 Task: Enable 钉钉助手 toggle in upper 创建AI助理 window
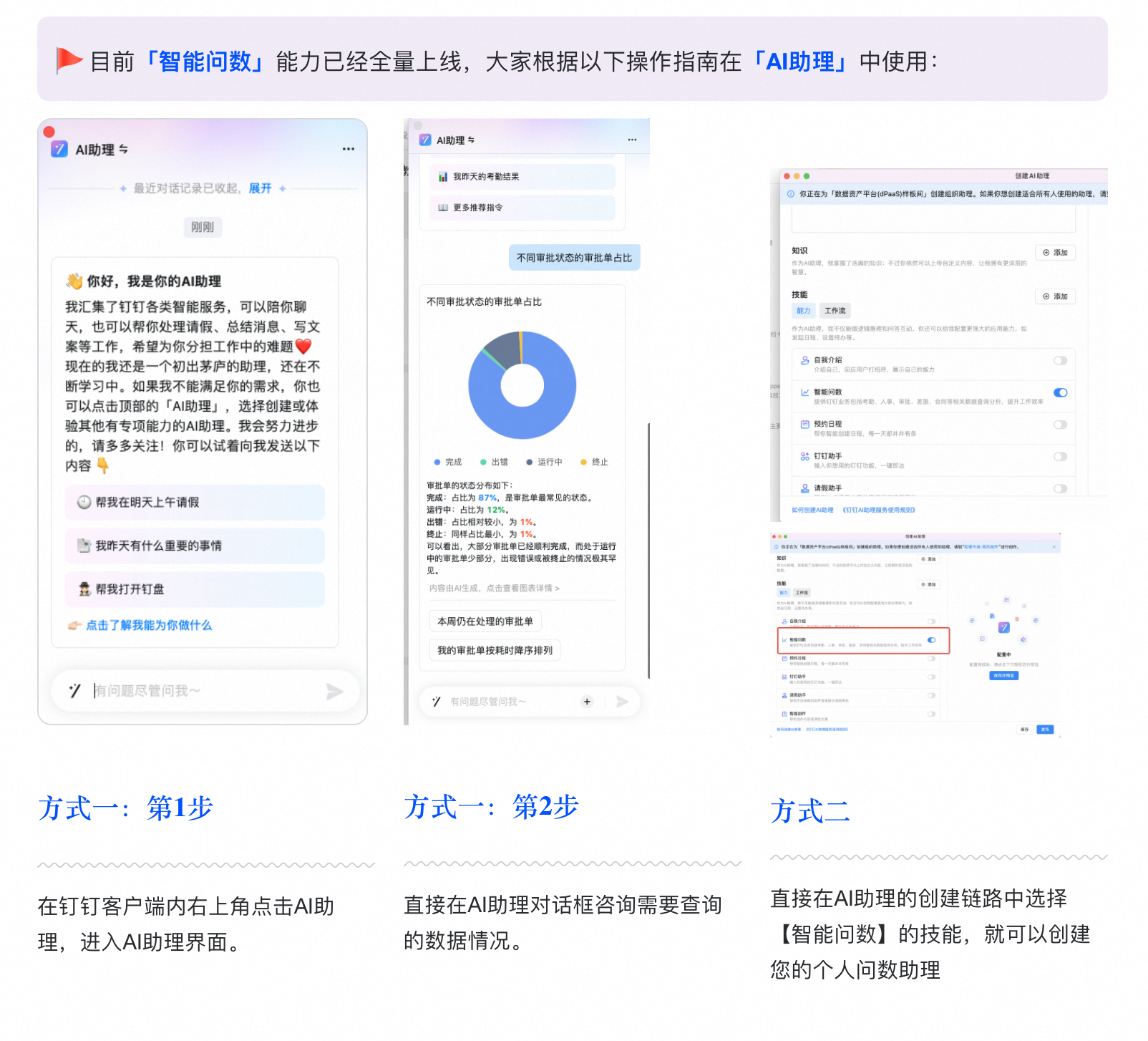click(1061, 456)
